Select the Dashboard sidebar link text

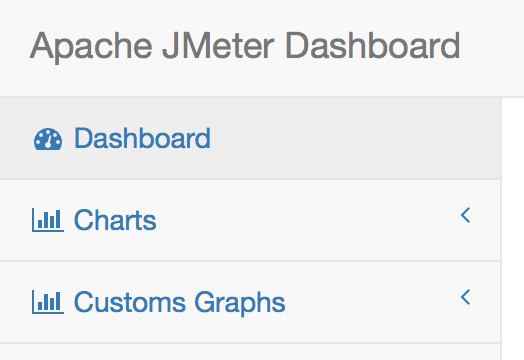point(142,138)
